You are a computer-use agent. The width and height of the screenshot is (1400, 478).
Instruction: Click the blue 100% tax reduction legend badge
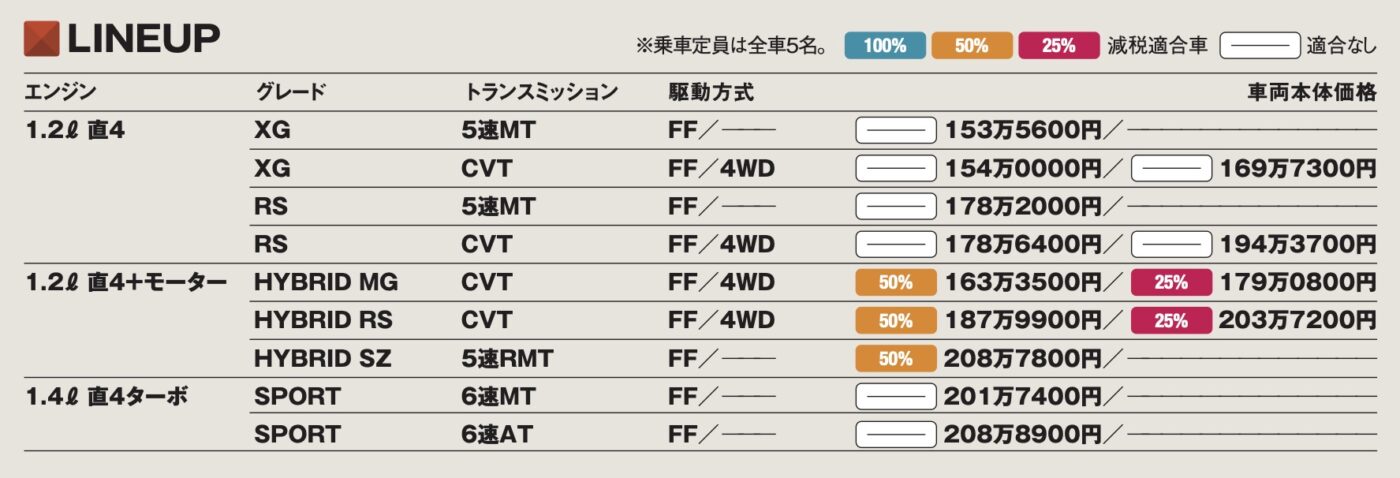[885, 45]
